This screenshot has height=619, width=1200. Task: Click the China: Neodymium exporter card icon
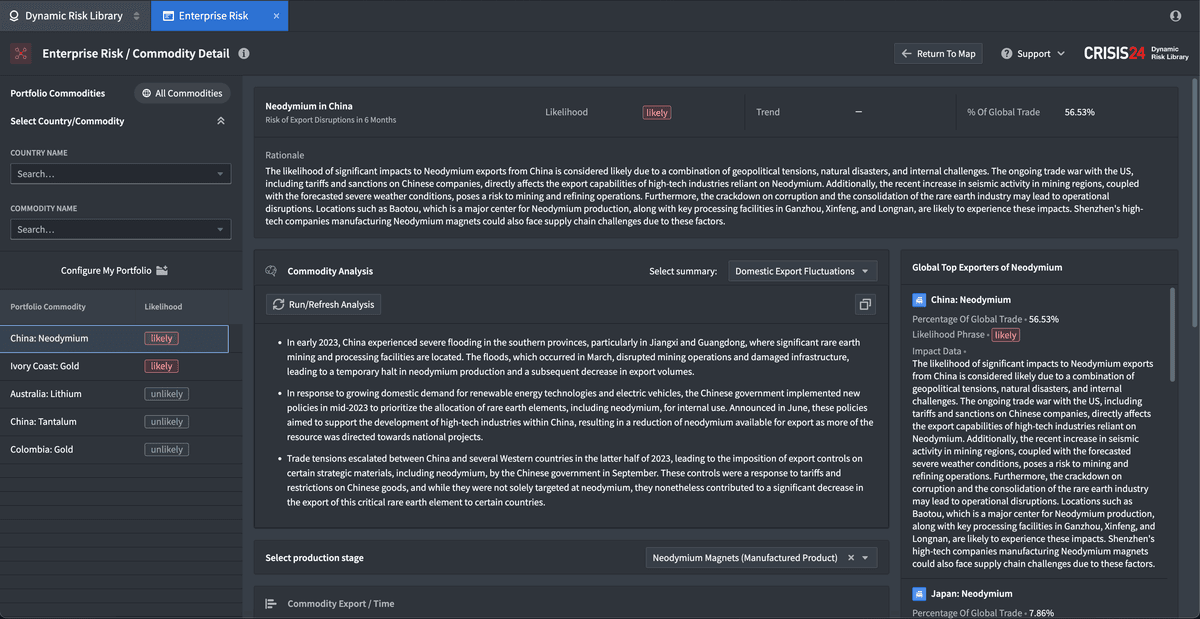tap(919, 300)
